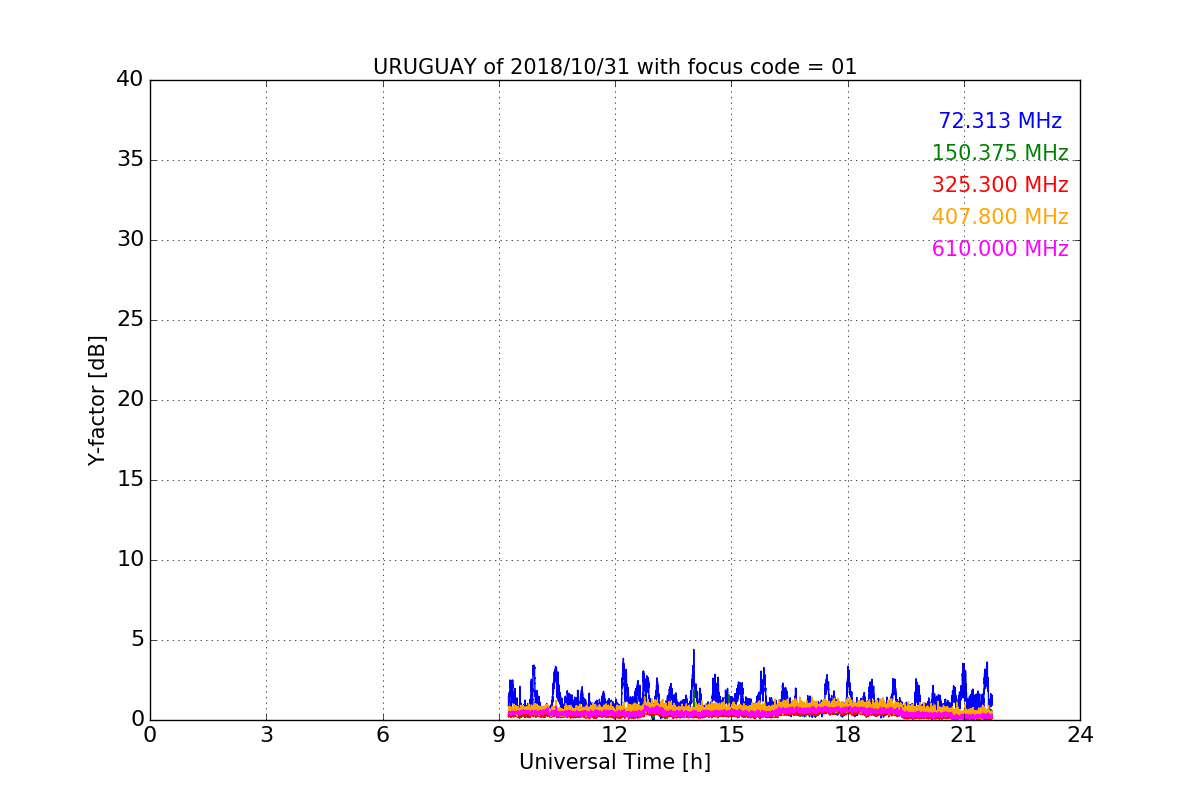Click the y-axis tick label 40
Image resolution: width=1200 pixels, height=800 pixels.
[130, 79]
